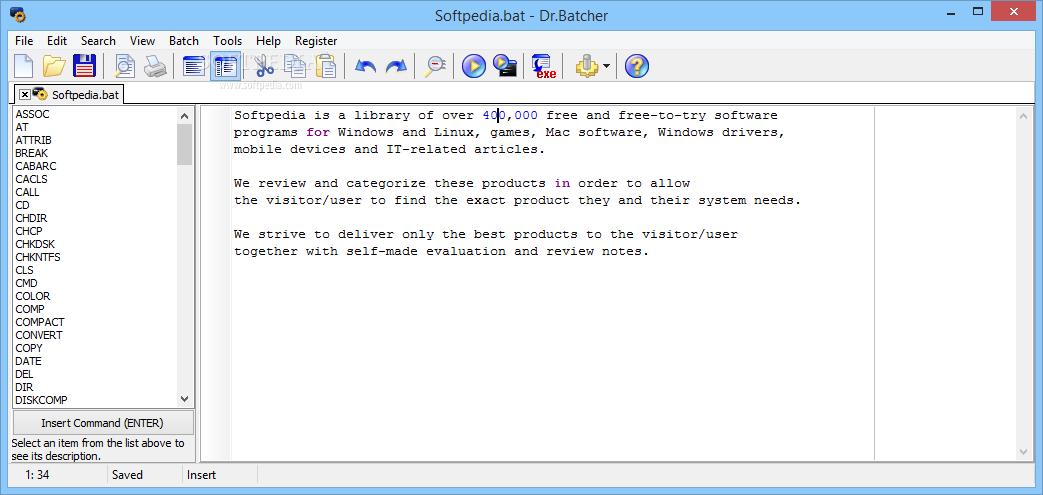Save file using floppy disk icon
The height and width of the screenshot is (495, 1043).
point(84,66)
